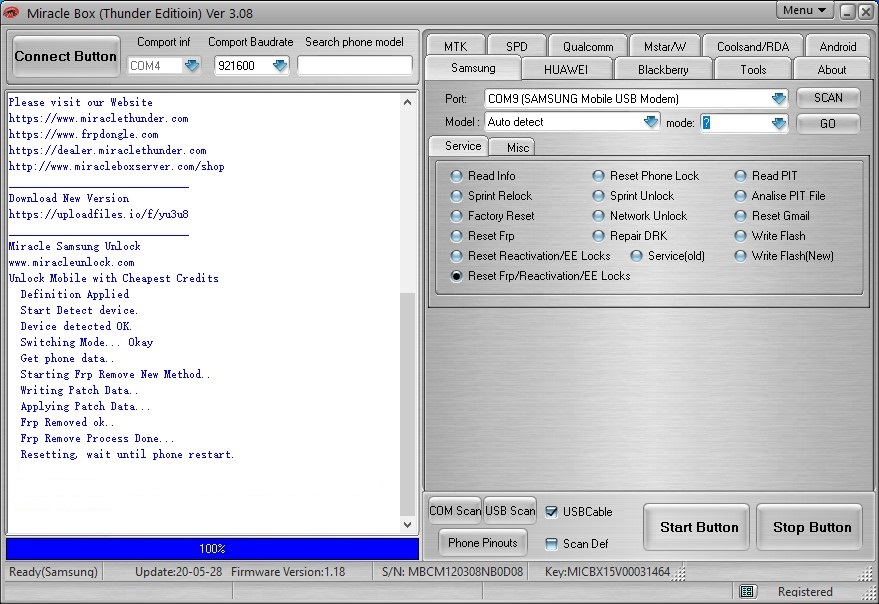Uncheck the USBCable checkbox
Viewport: 879px width, 604px height.
point(552,511)
